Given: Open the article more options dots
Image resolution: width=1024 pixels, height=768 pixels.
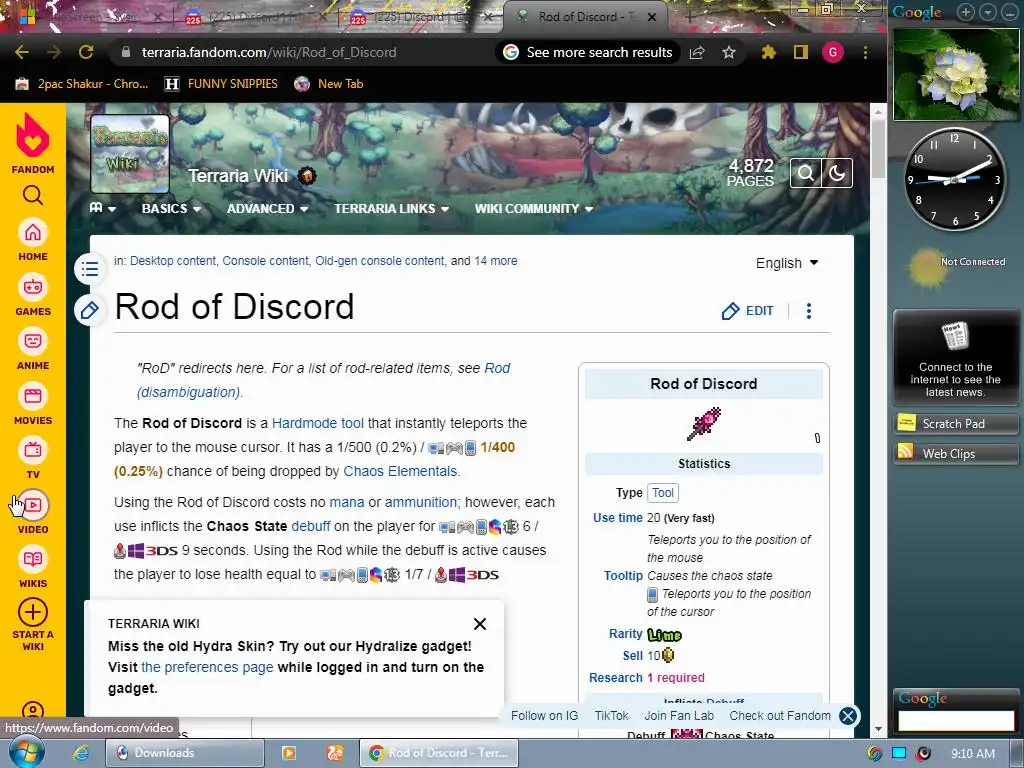Looking at the screenshot, I should (808, 311).
